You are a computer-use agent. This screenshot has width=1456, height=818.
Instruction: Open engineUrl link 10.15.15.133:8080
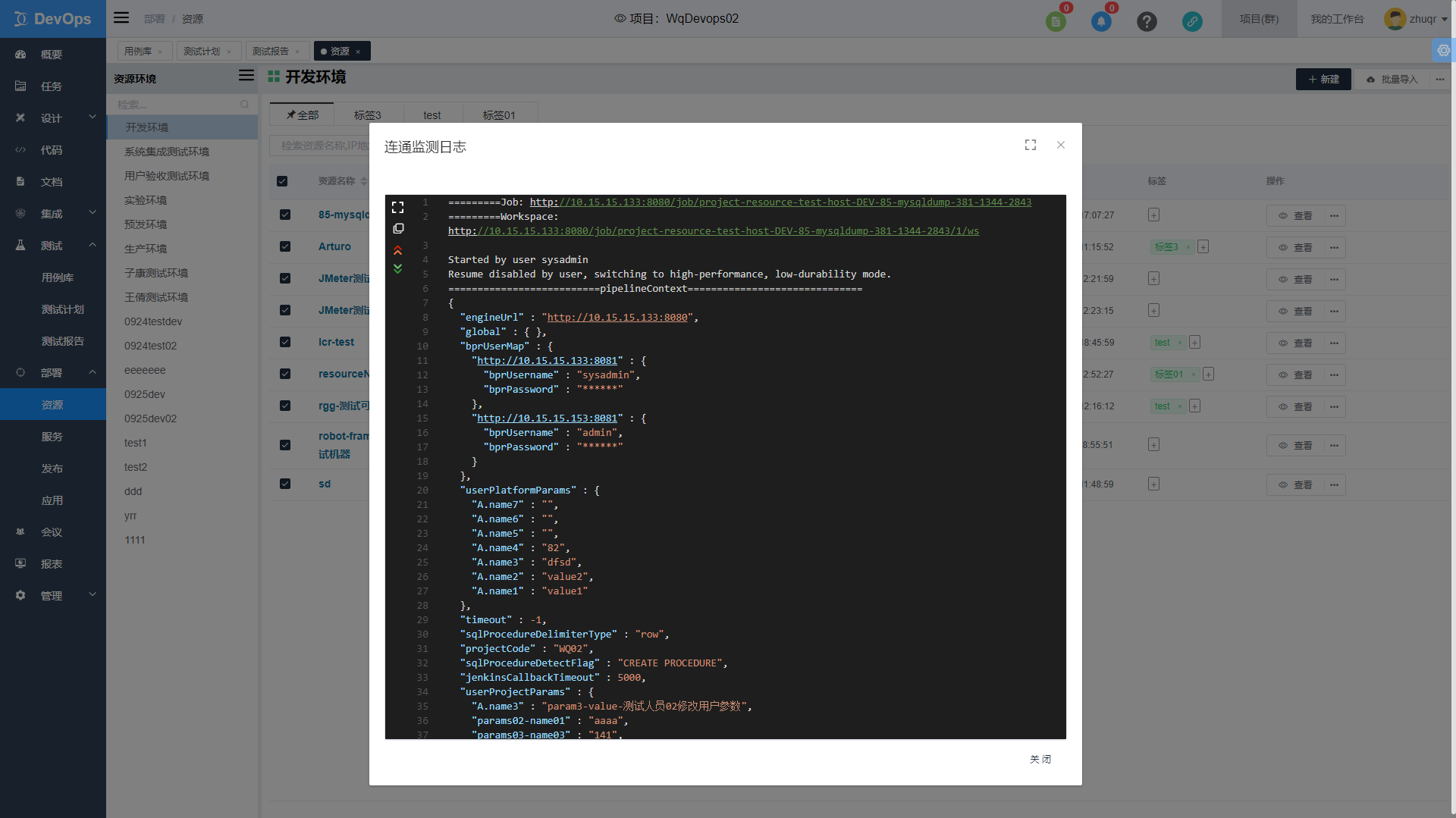[617, 318]
